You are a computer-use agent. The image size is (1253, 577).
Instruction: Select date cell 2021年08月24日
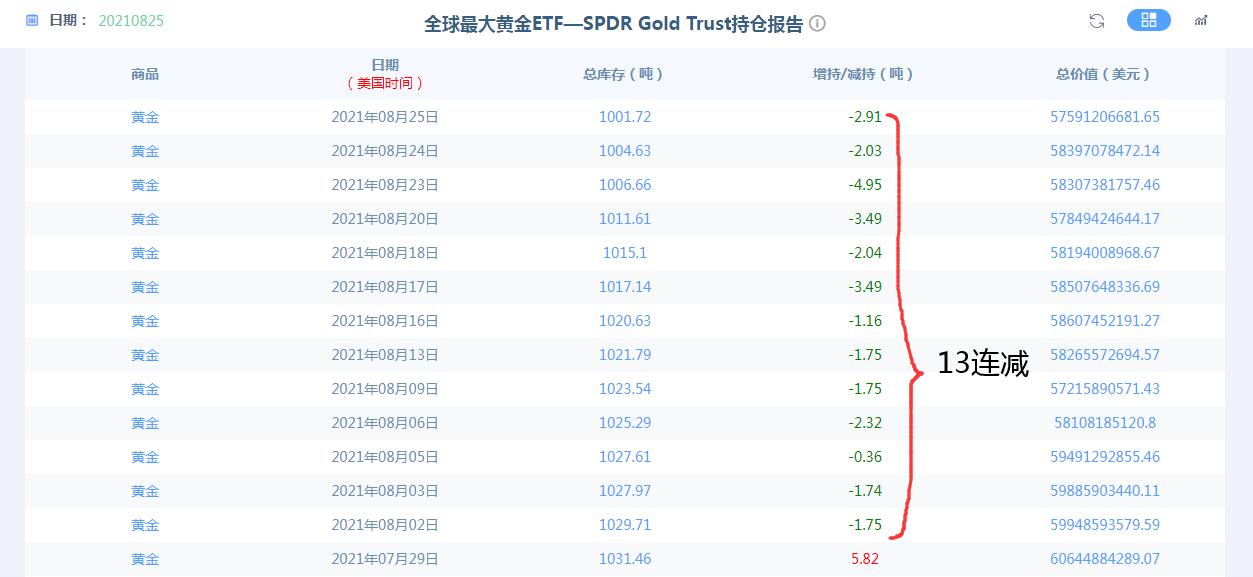[x=385, y=151]
